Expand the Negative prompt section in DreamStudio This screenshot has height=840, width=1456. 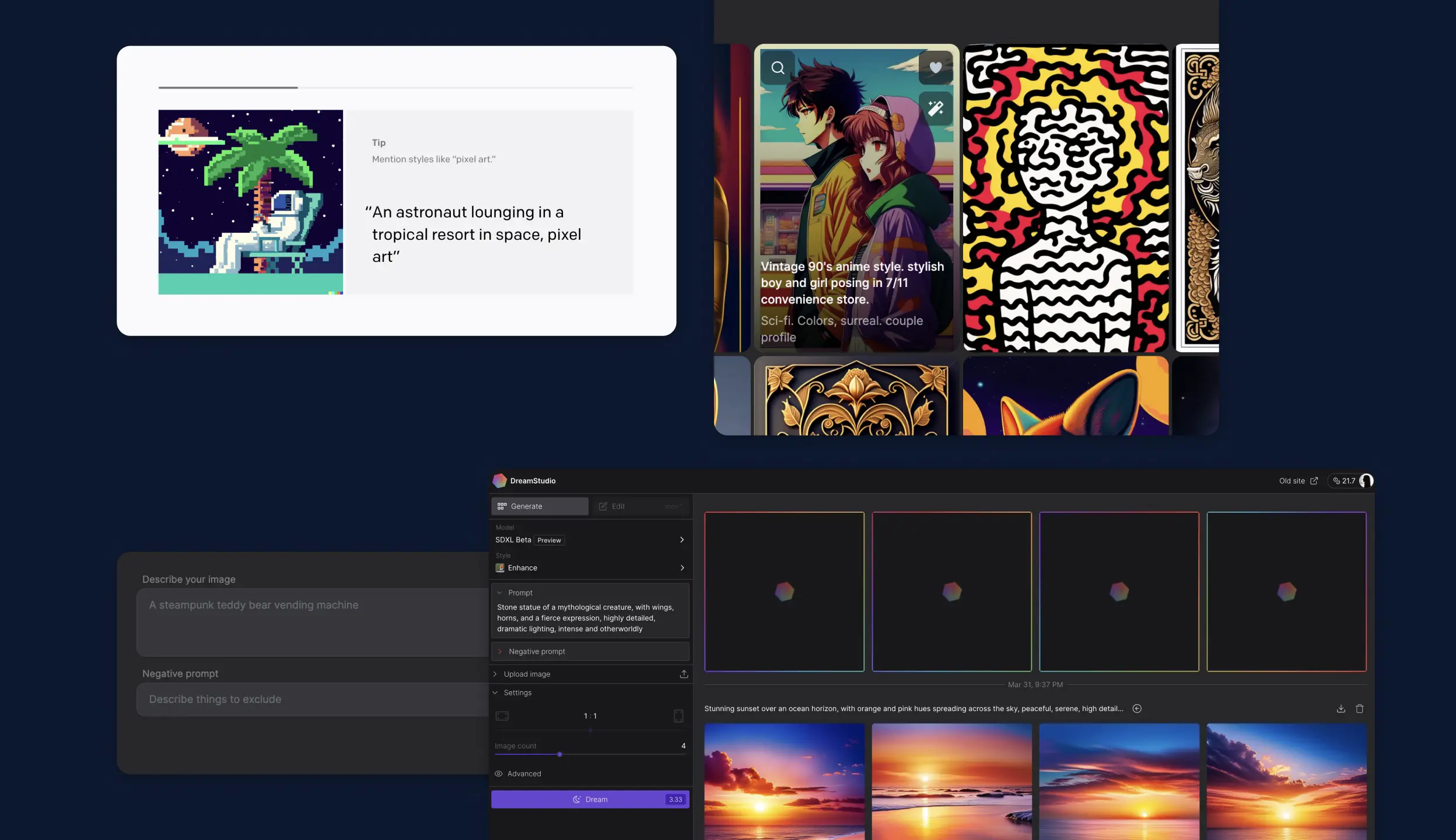590,651
